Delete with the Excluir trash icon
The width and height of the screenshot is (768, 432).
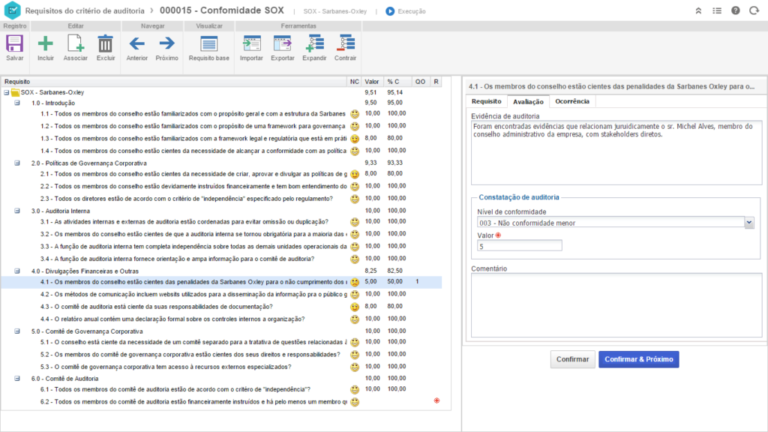[105, 43]
